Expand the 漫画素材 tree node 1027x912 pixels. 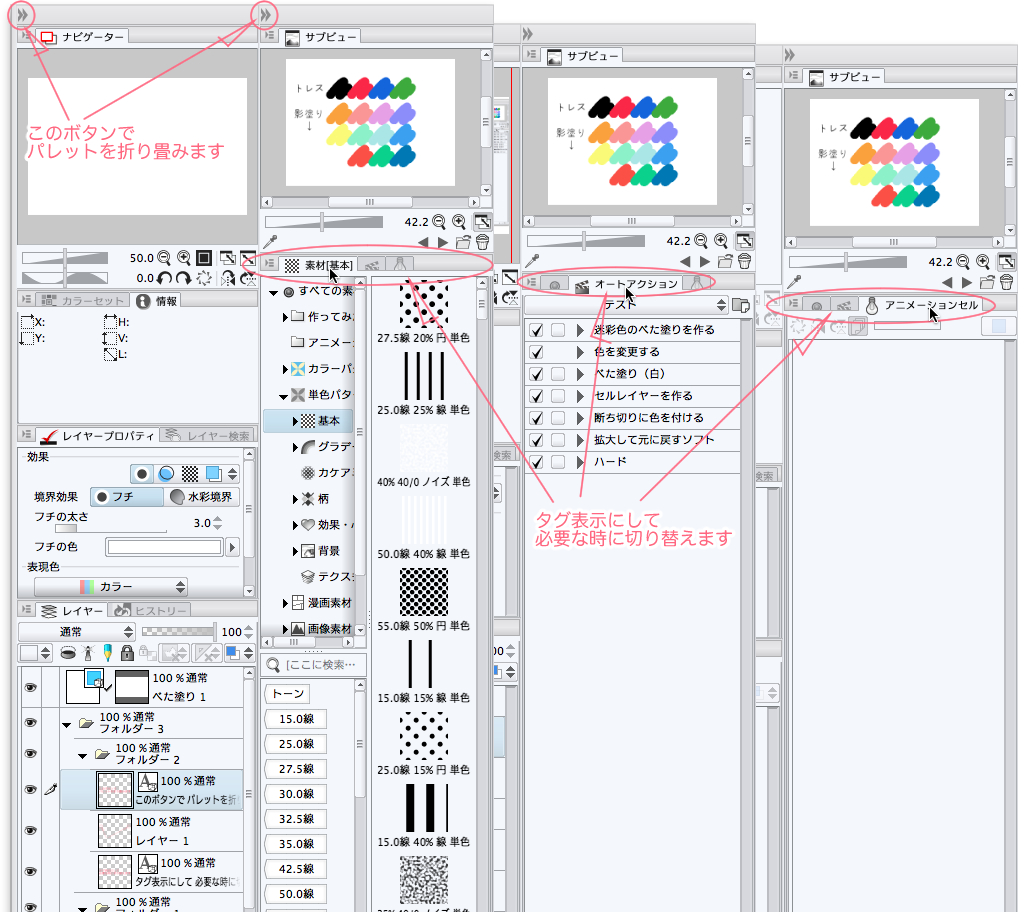[285, 603]
